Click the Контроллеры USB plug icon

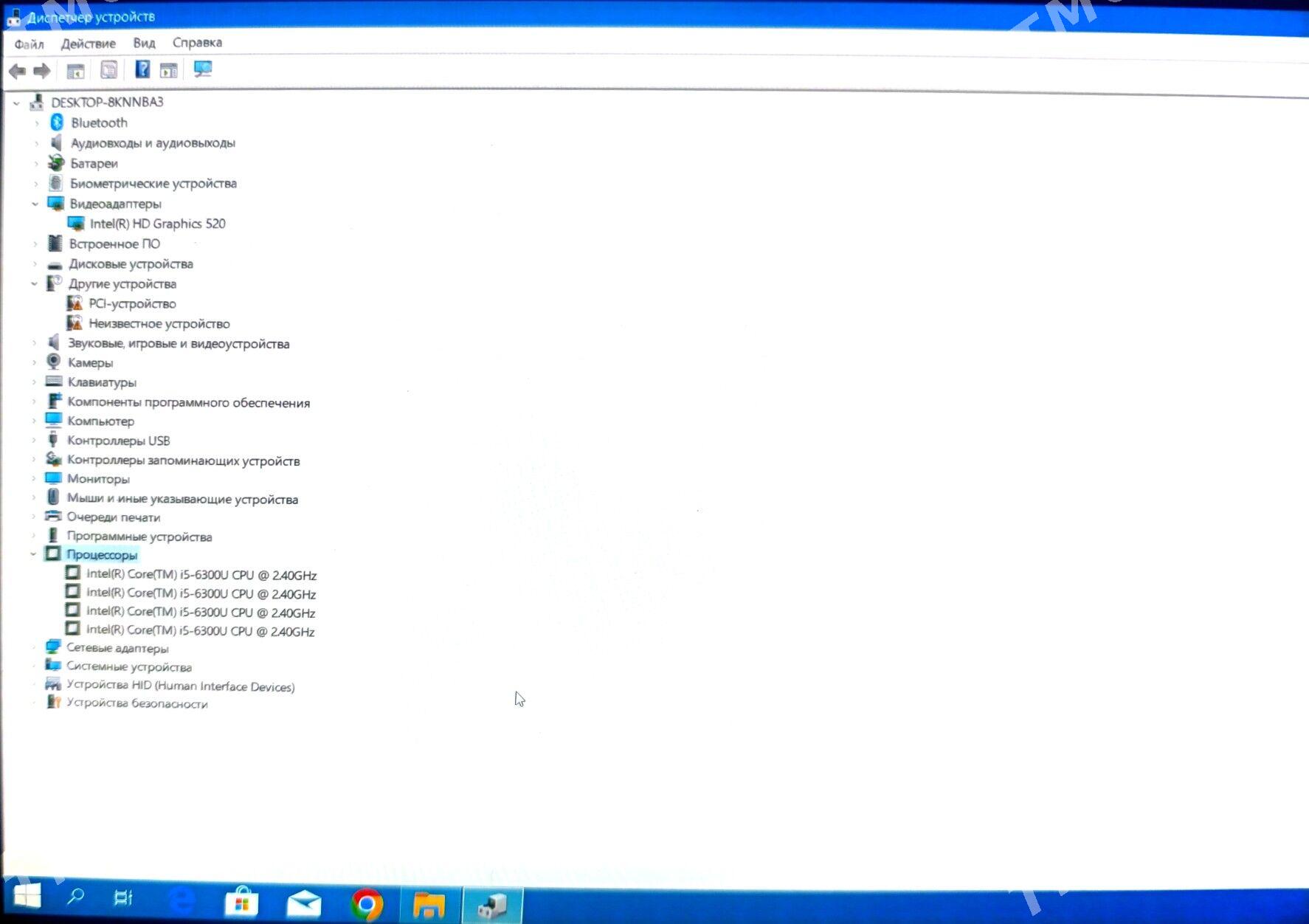click(53, 440)
